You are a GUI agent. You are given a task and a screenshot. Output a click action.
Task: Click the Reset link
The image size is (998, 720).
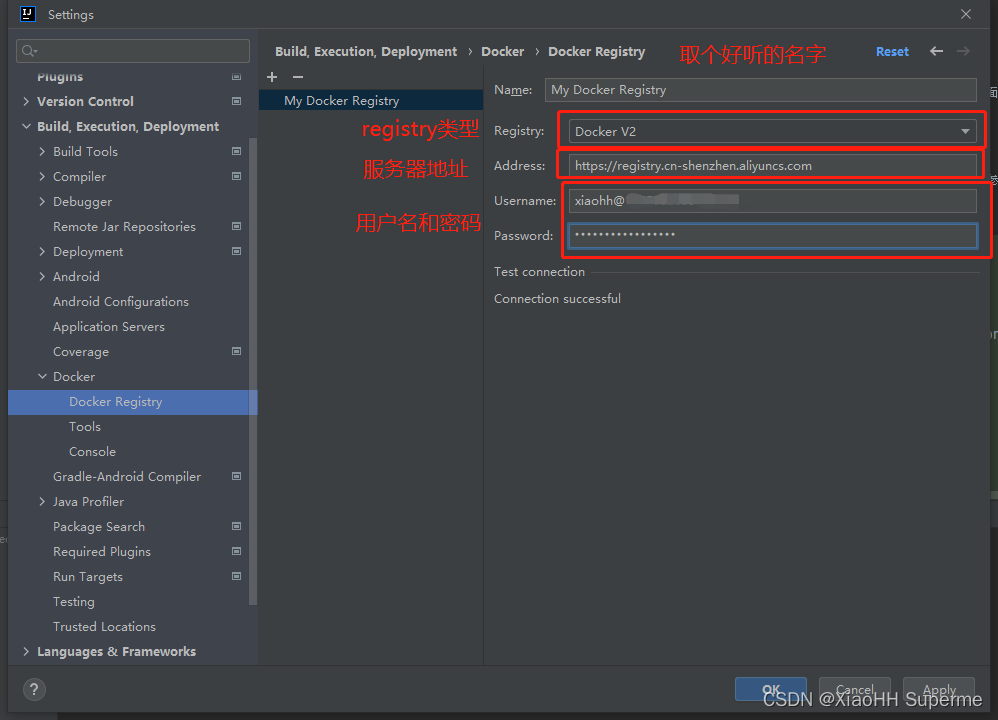click(x=891, y=51)
